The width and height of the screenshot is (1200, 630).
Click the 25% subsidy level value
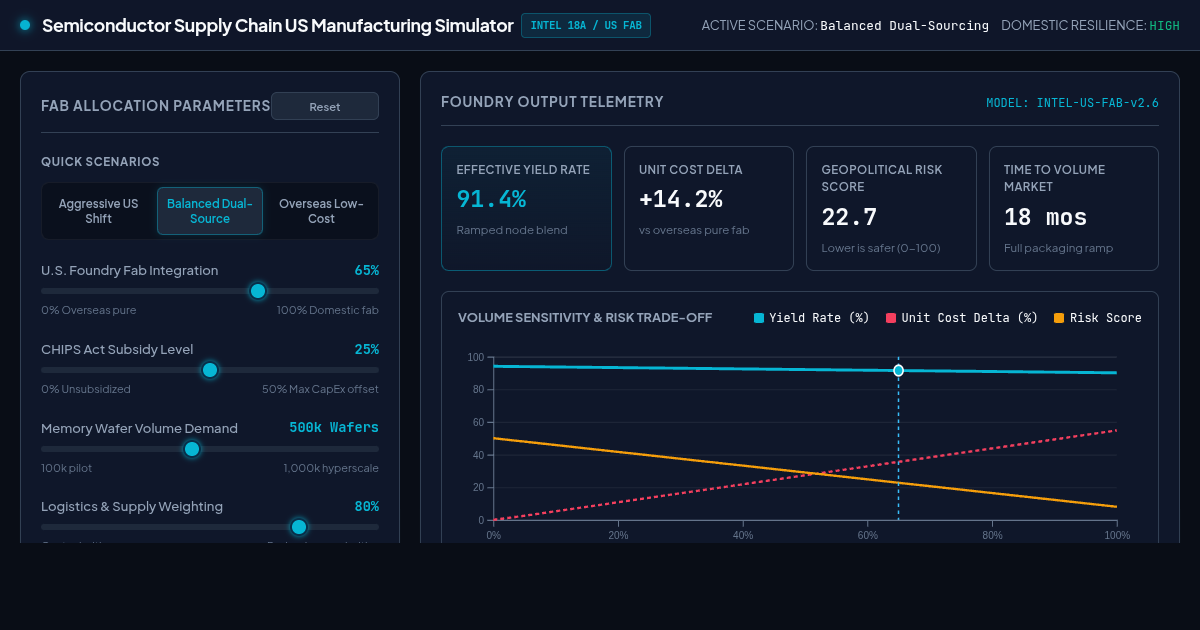367,349
